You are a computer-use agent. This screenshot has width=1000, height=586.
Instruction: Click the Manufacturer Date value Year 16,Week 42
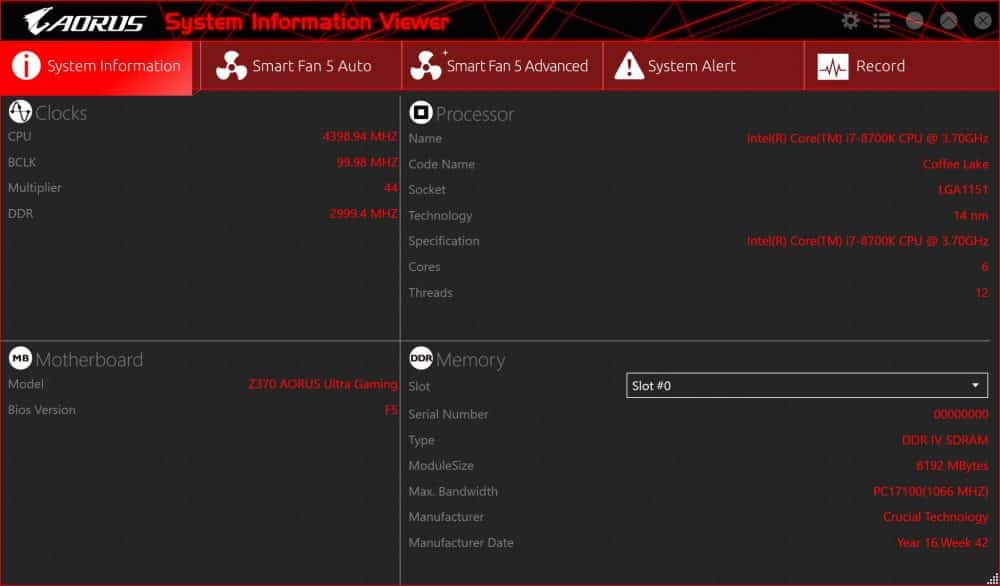pyautogui.click(x=943, y=543)
